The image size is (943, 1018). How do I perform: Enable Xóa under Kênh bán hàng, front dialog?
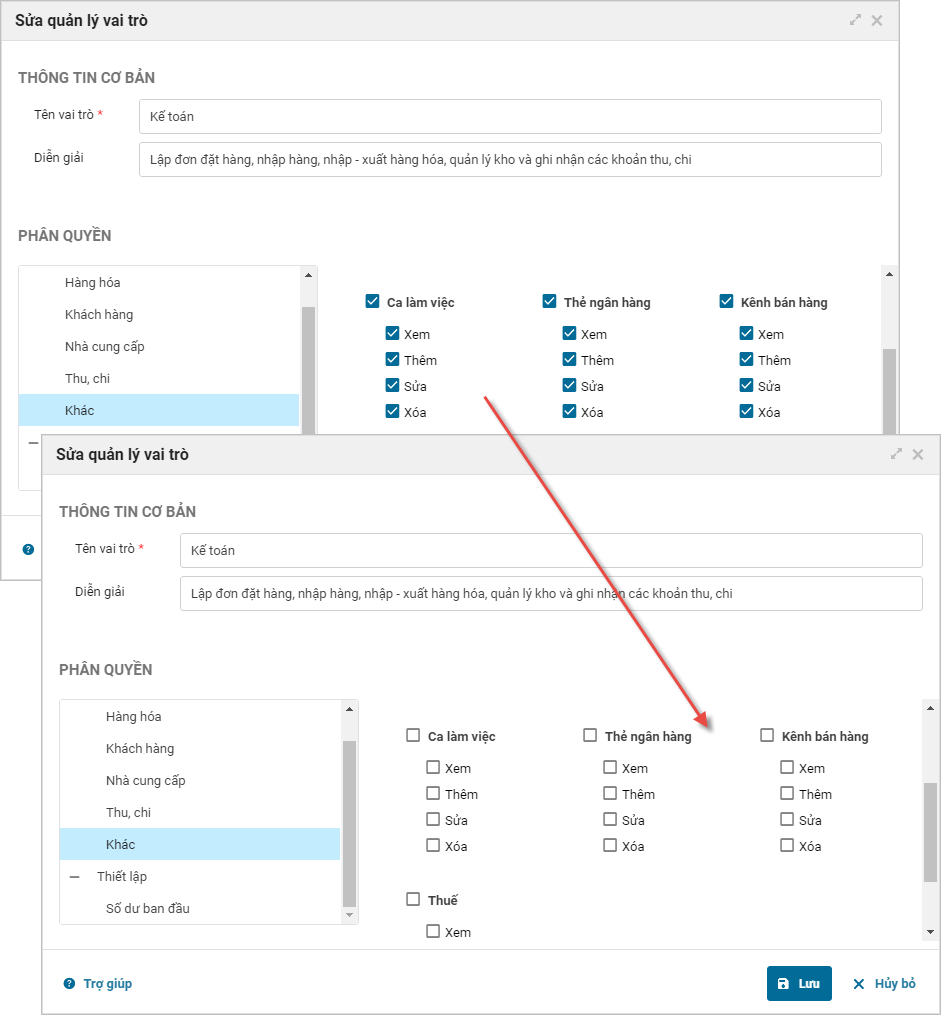[x=787, y=845]
